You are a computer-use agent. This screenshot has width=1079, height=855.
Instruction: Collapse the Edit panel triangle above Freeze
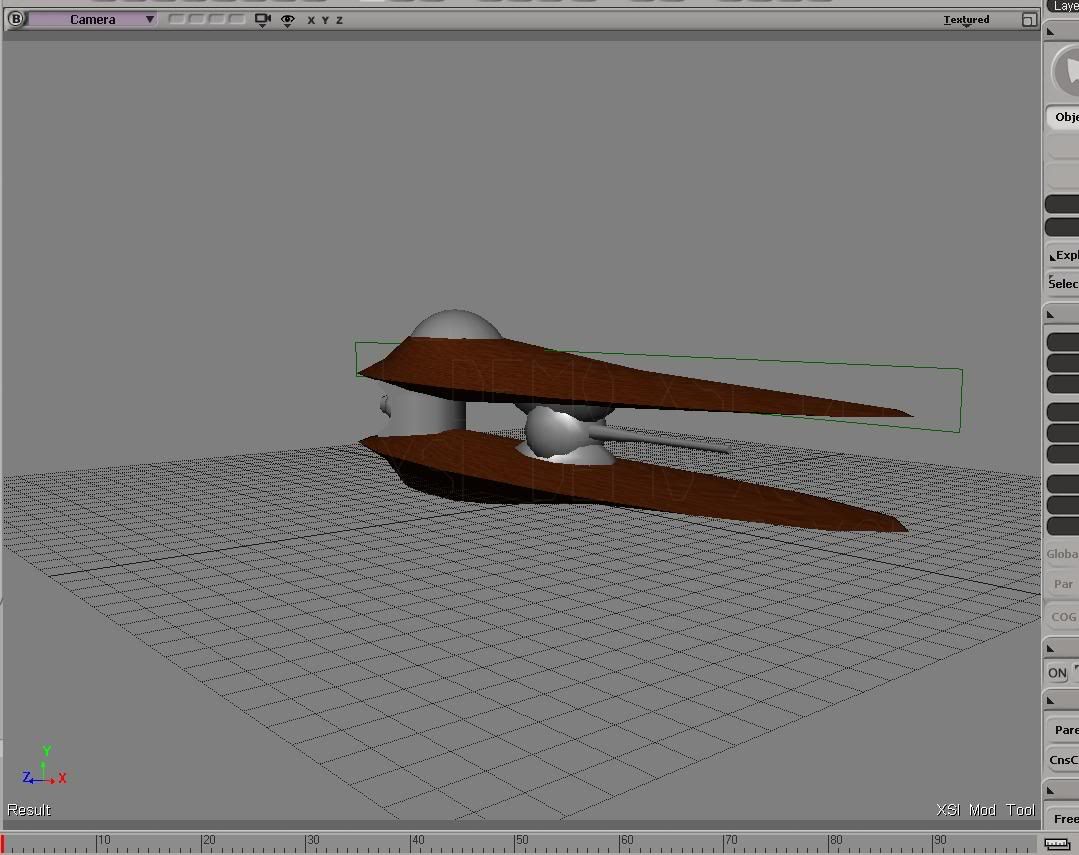point(1051,790)
